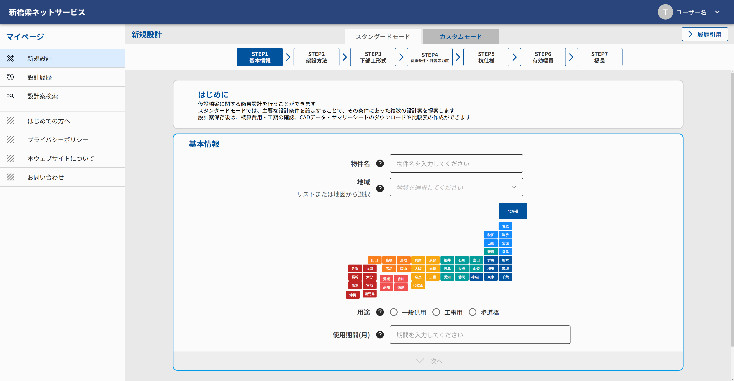
Task: Select the 一般用 radio button
Action: coord(394,312)
